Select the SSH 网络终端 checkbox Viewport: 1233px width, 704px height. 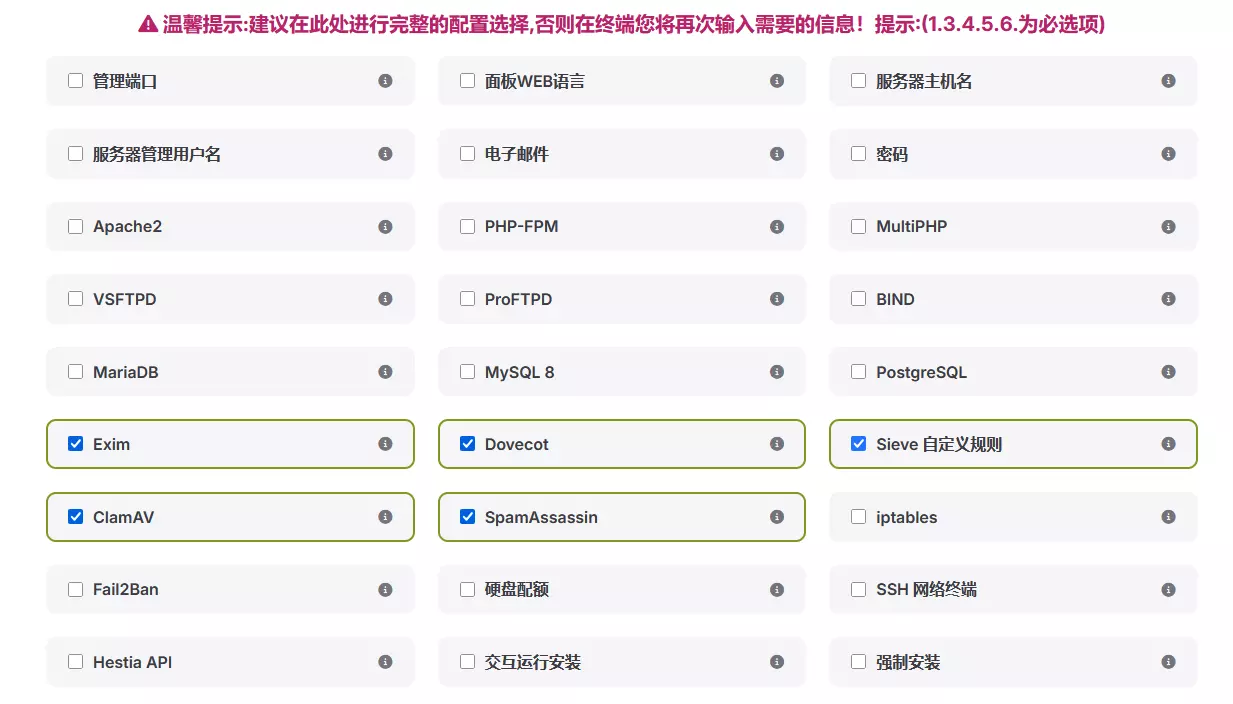click(x=858, y=590)
